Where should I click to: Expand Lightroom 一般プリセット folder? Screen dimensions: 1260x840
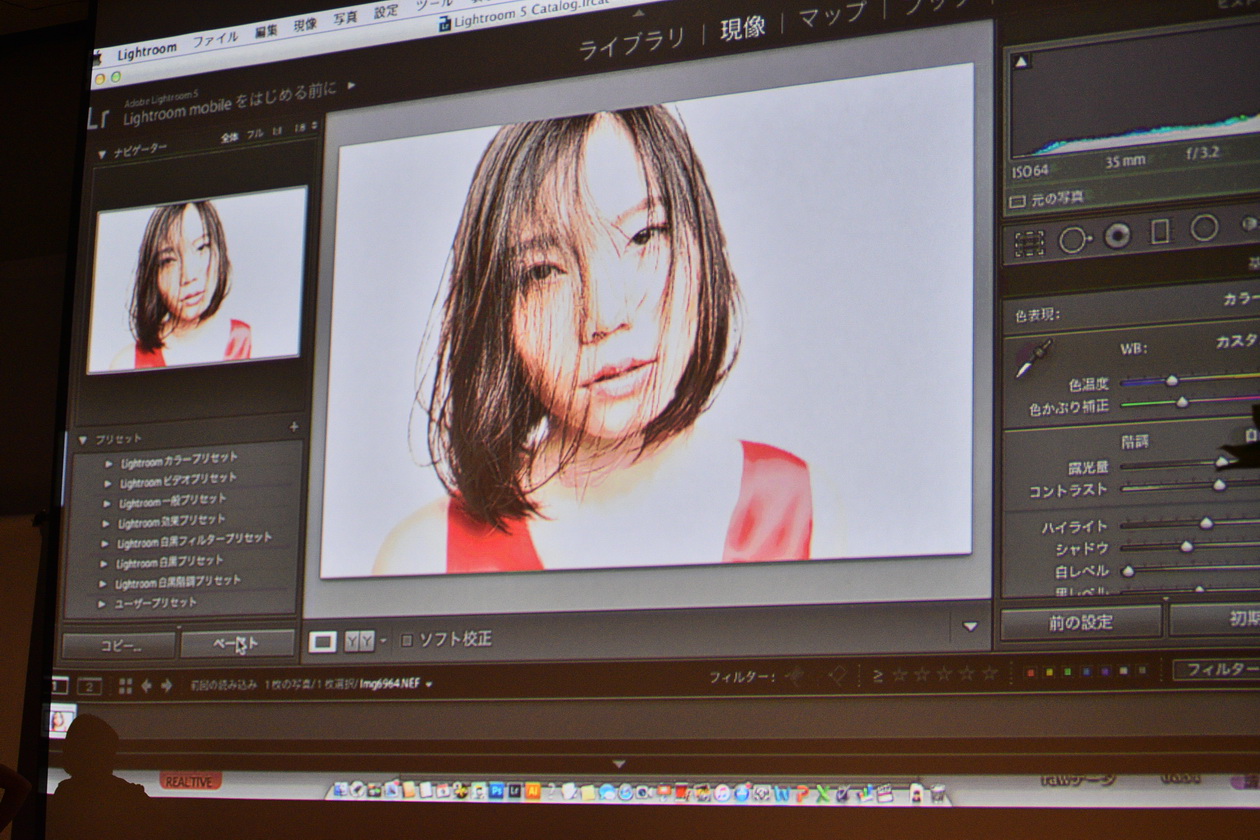(107, 504)
